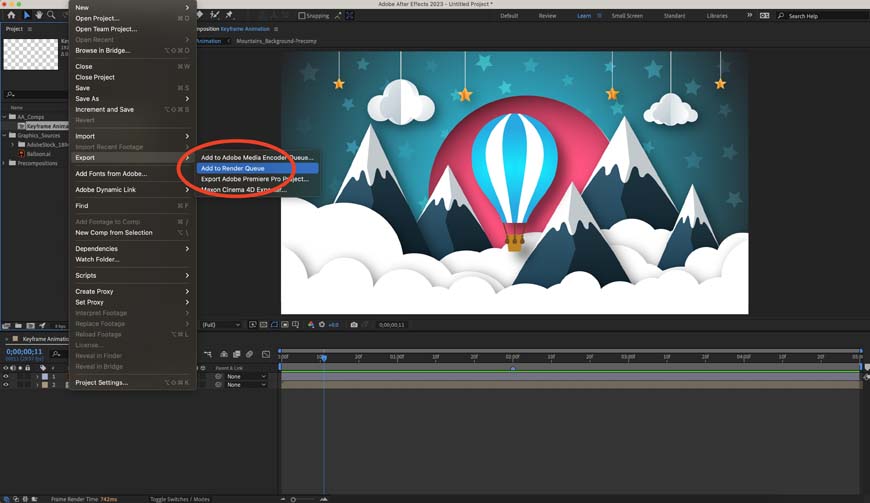870x503 pixels.
Task: Switch to the Small Screen workspace
Action: pos(627,16)
